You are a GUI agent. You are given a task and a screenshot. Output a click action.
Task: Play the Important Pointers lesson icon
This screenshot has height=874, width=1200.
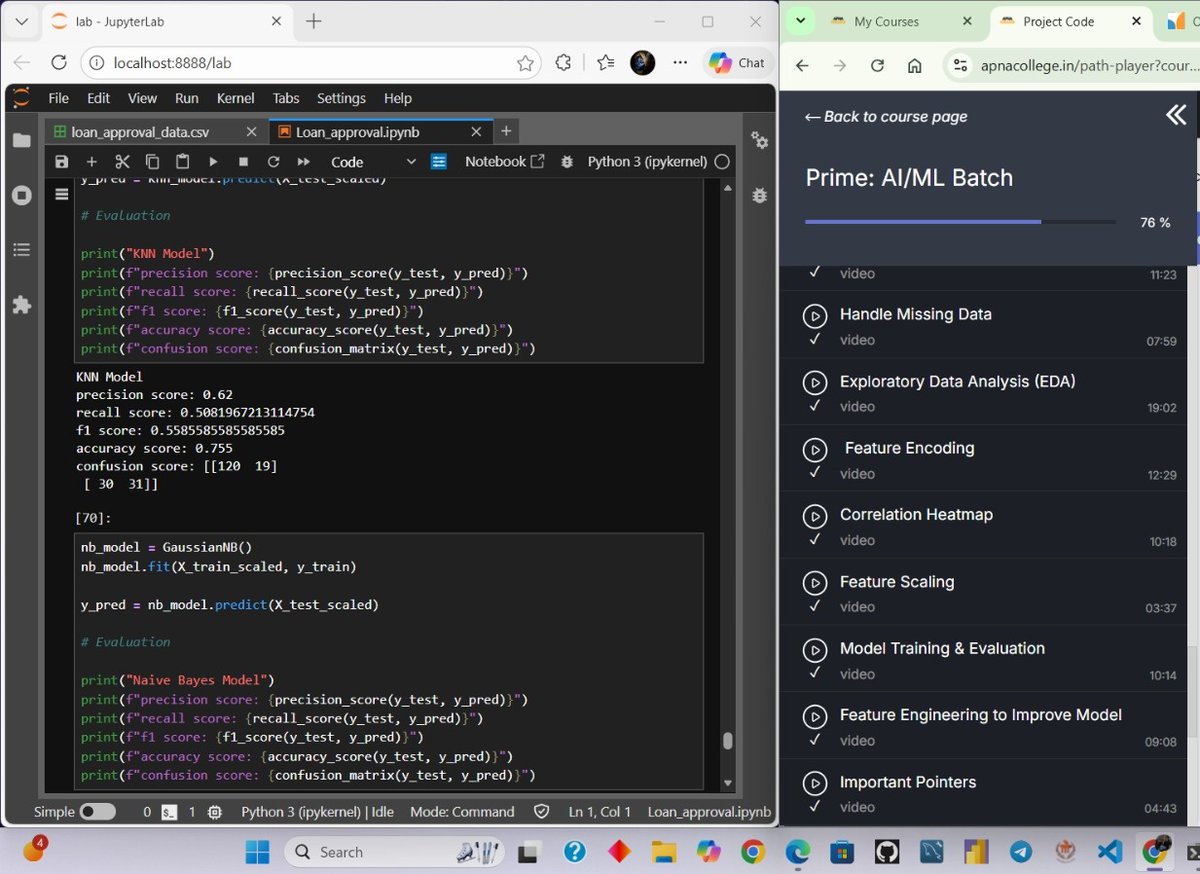(815, 783)
